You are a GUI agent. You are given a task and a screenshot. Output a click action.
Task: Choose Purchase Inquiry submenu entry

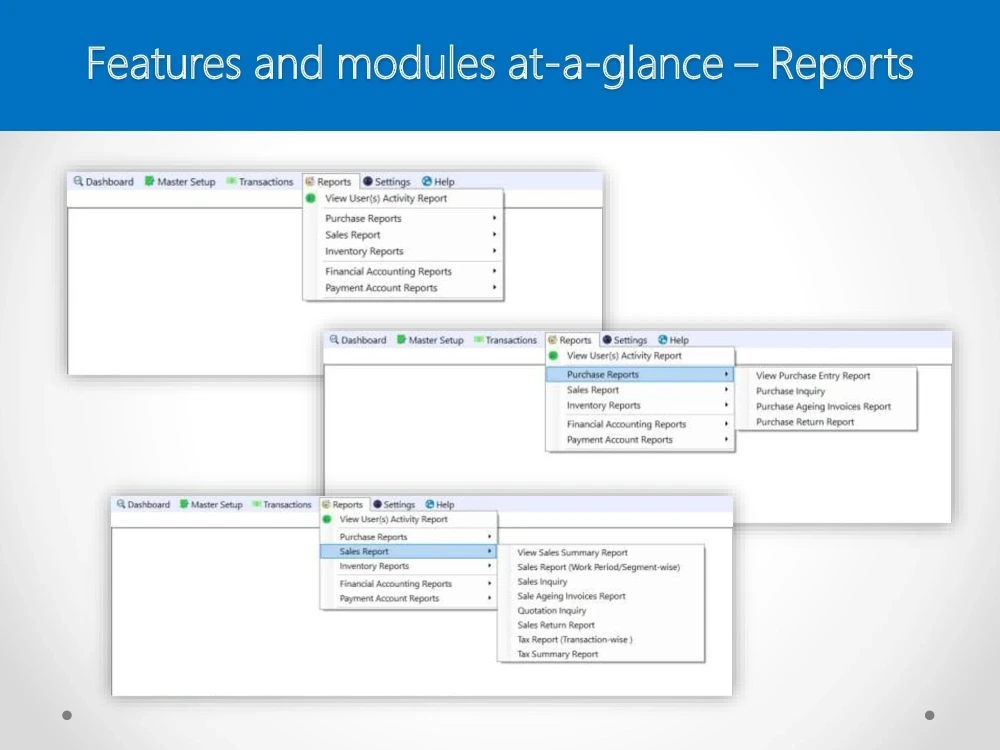[790, 391]
